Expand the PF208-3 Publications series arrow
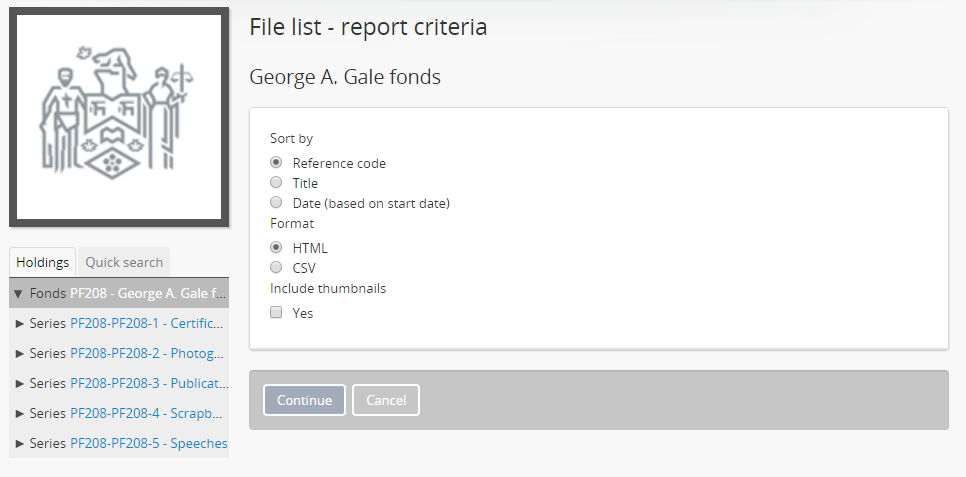Viewport: 966px width, 477px height. 21,383
